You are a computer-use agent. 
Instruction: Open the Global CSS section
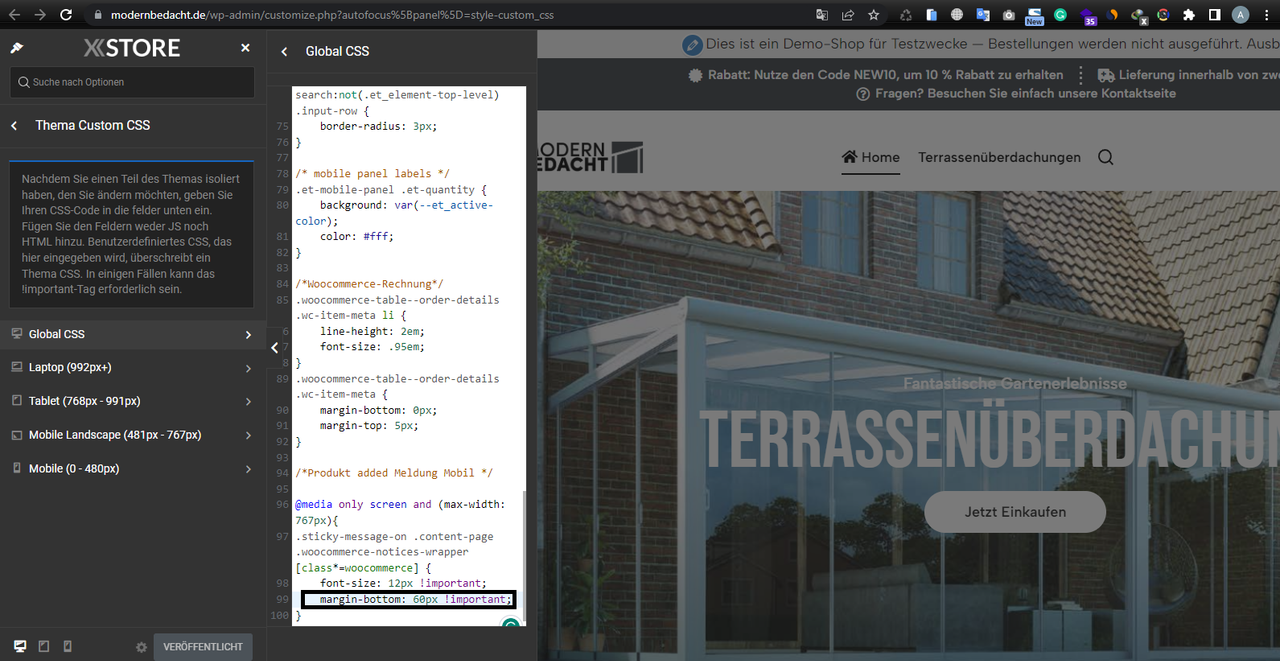133,334
